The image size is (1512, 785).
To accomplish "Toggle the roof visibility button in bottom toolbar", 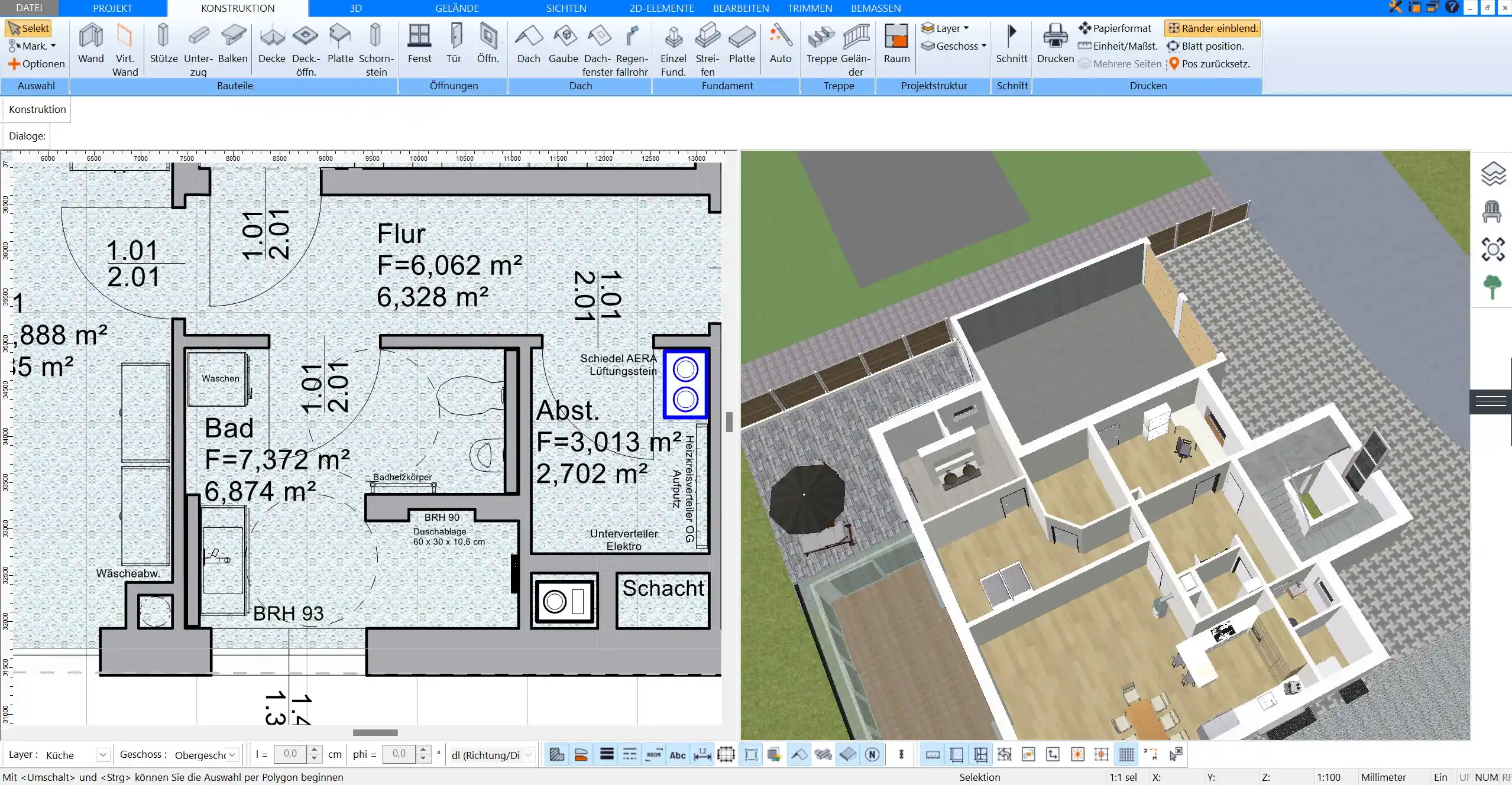I will click(x=799, y=755).
